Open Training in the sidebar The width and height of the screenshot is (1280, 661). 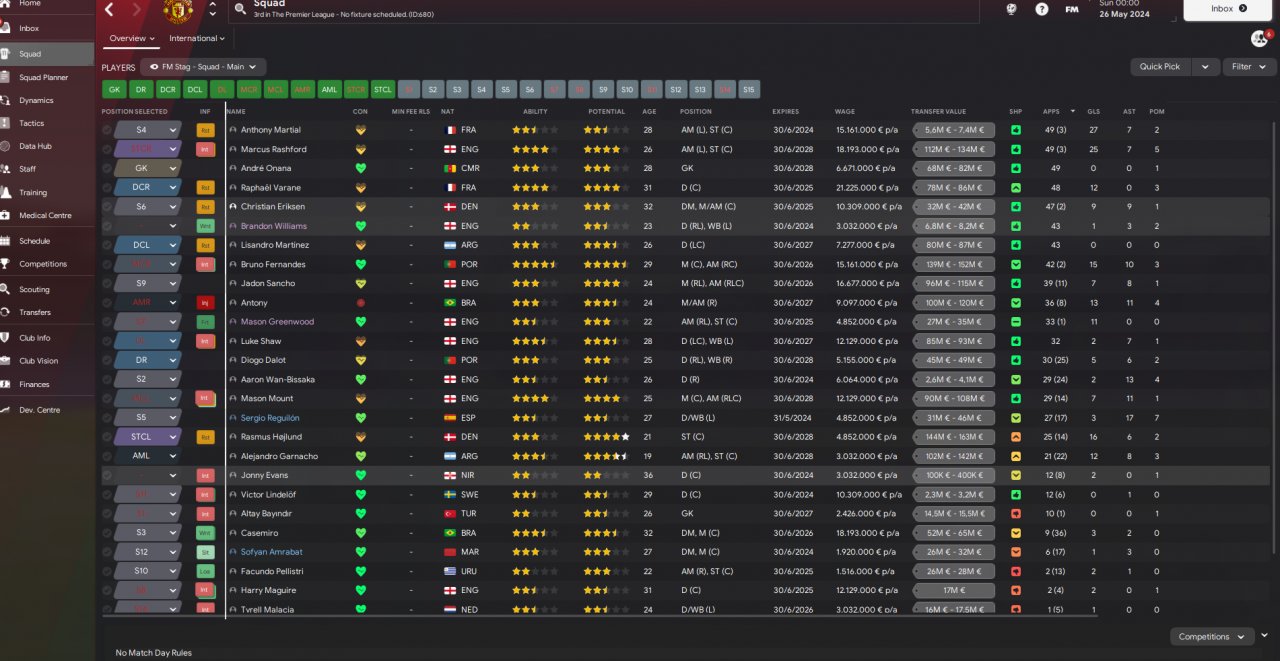tap(47, 192)
